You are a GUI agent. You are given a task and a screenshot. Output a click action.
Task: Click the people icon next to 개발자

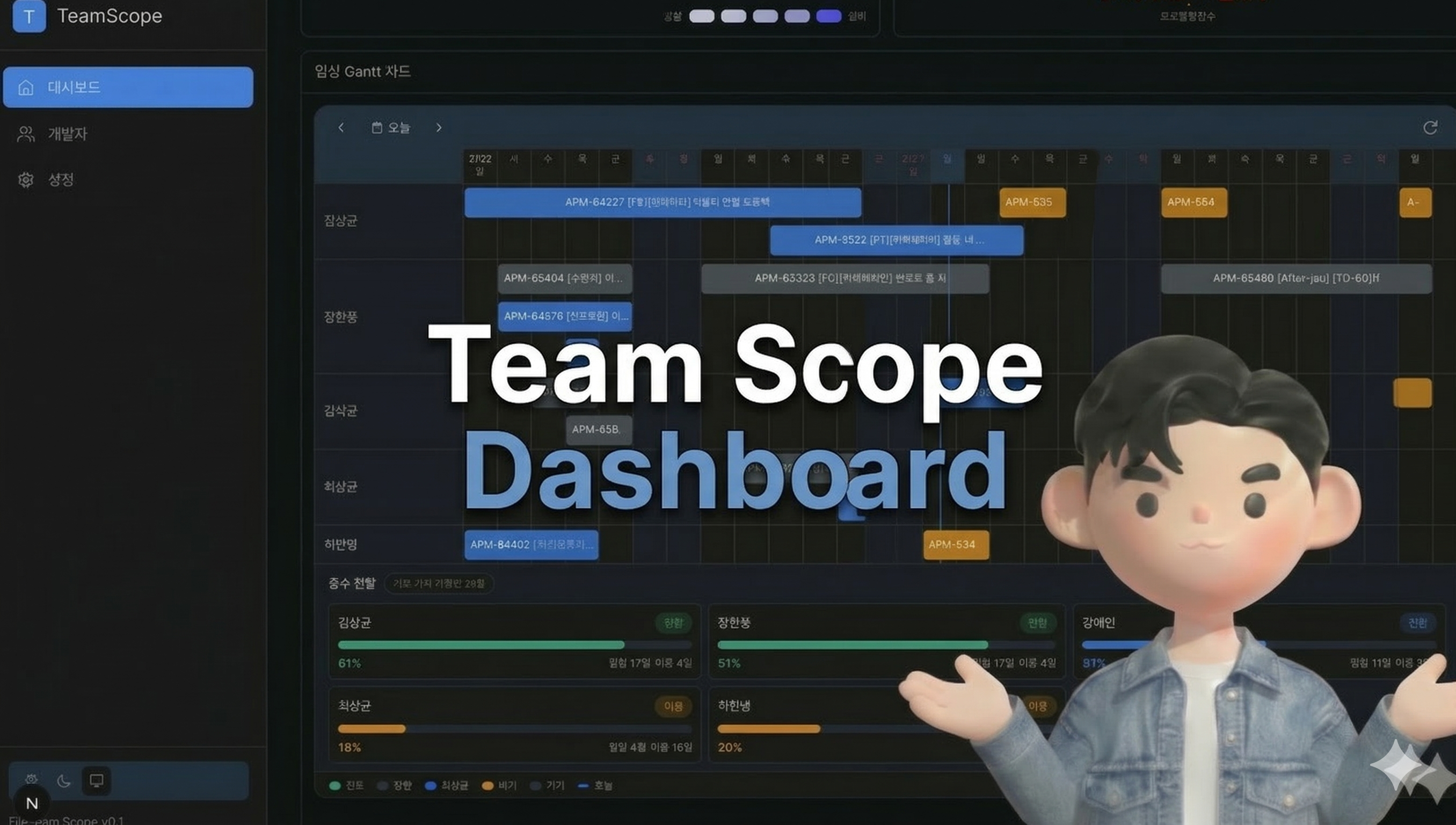click(x=25, y=134)
